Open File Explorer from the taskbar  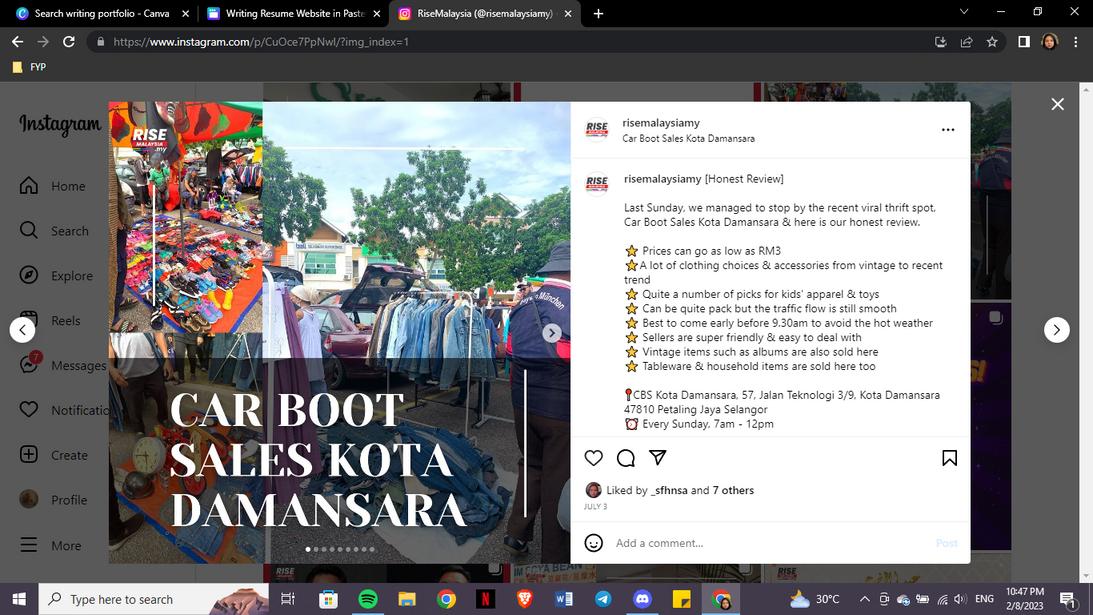[407, 599]
